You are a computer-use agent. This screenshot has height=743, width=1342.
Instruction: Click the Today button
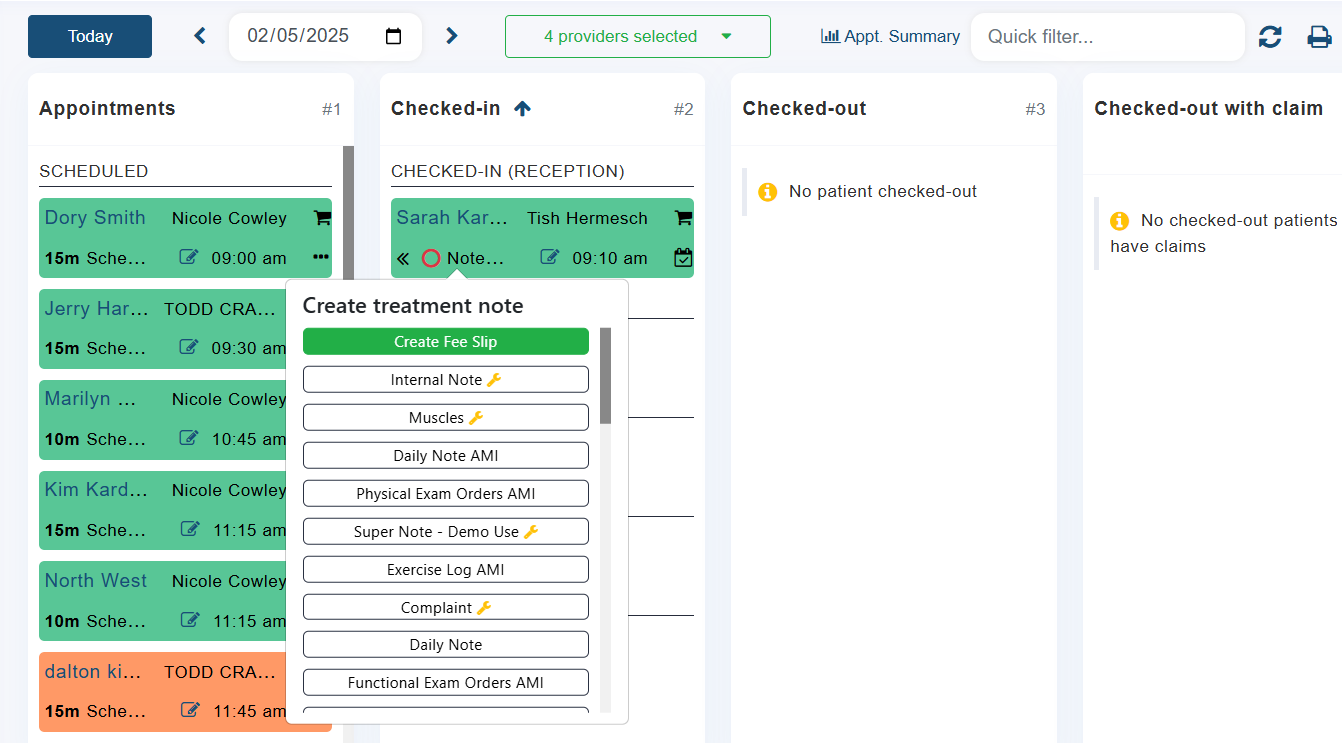click(x=90, y=36)
